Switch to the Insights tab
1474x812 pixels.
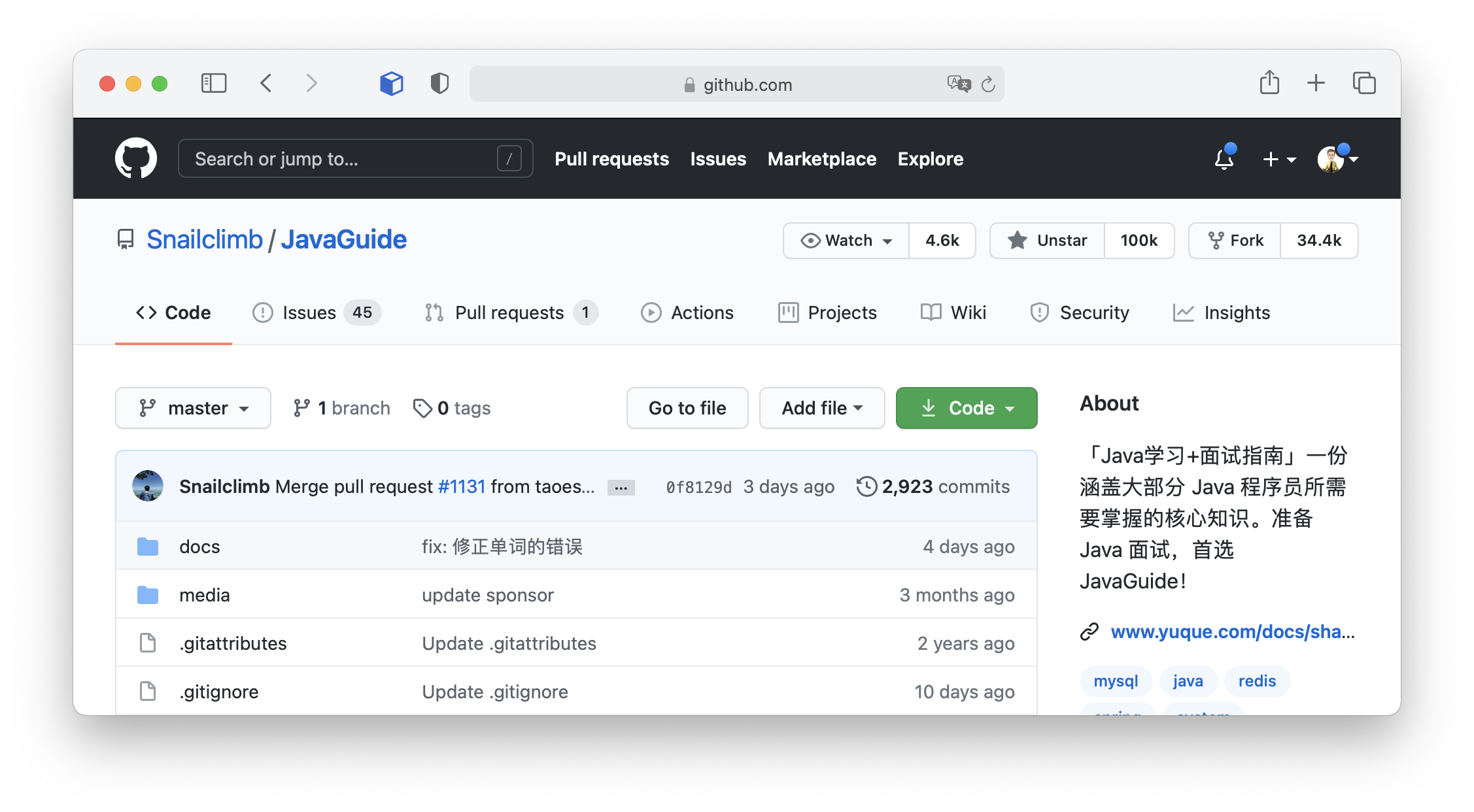coord(1221,313)
